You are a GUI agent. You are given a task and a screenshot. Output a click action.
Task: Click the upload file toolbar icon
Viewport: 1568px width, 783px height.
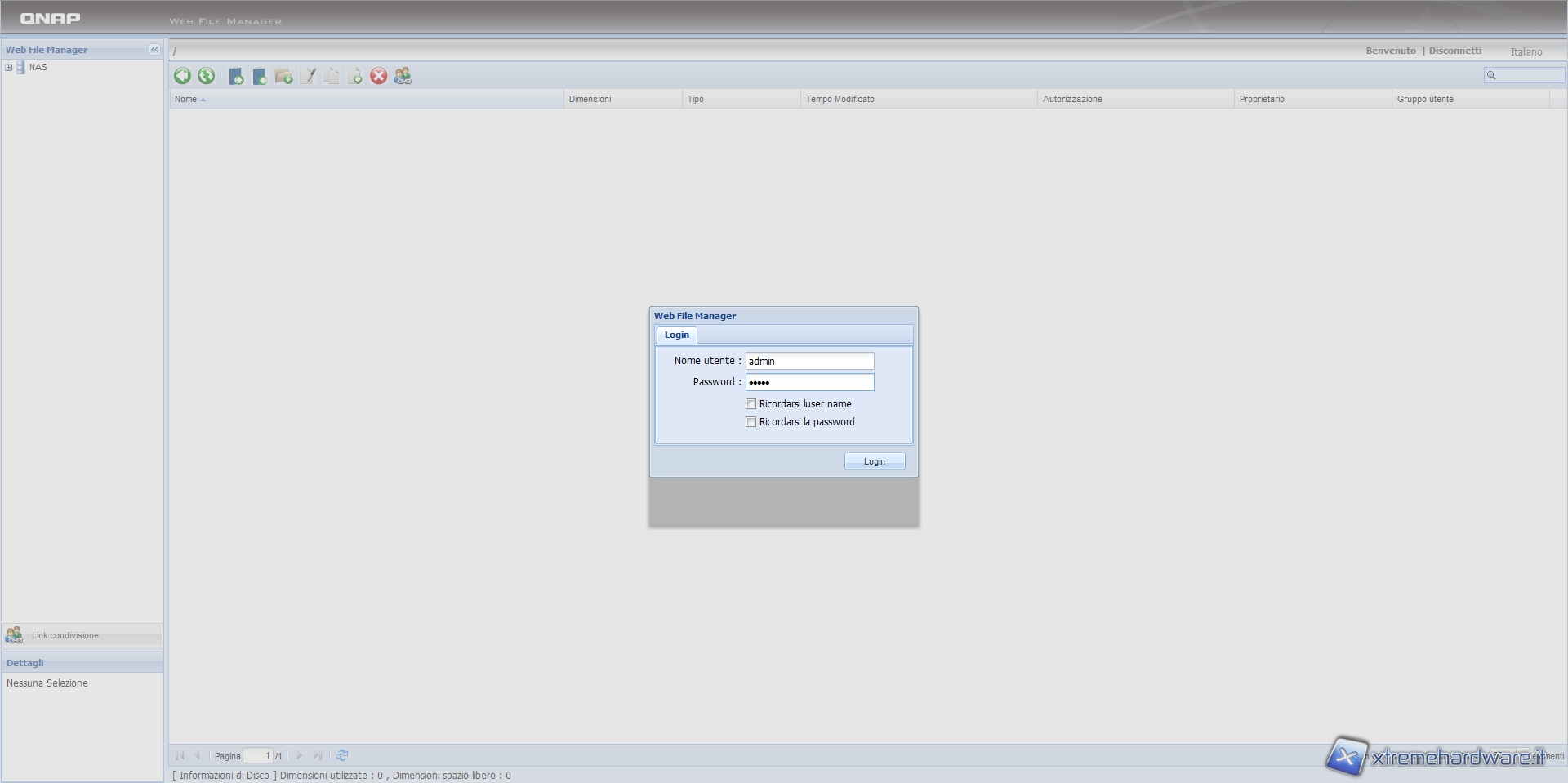[x=236, y=77]
